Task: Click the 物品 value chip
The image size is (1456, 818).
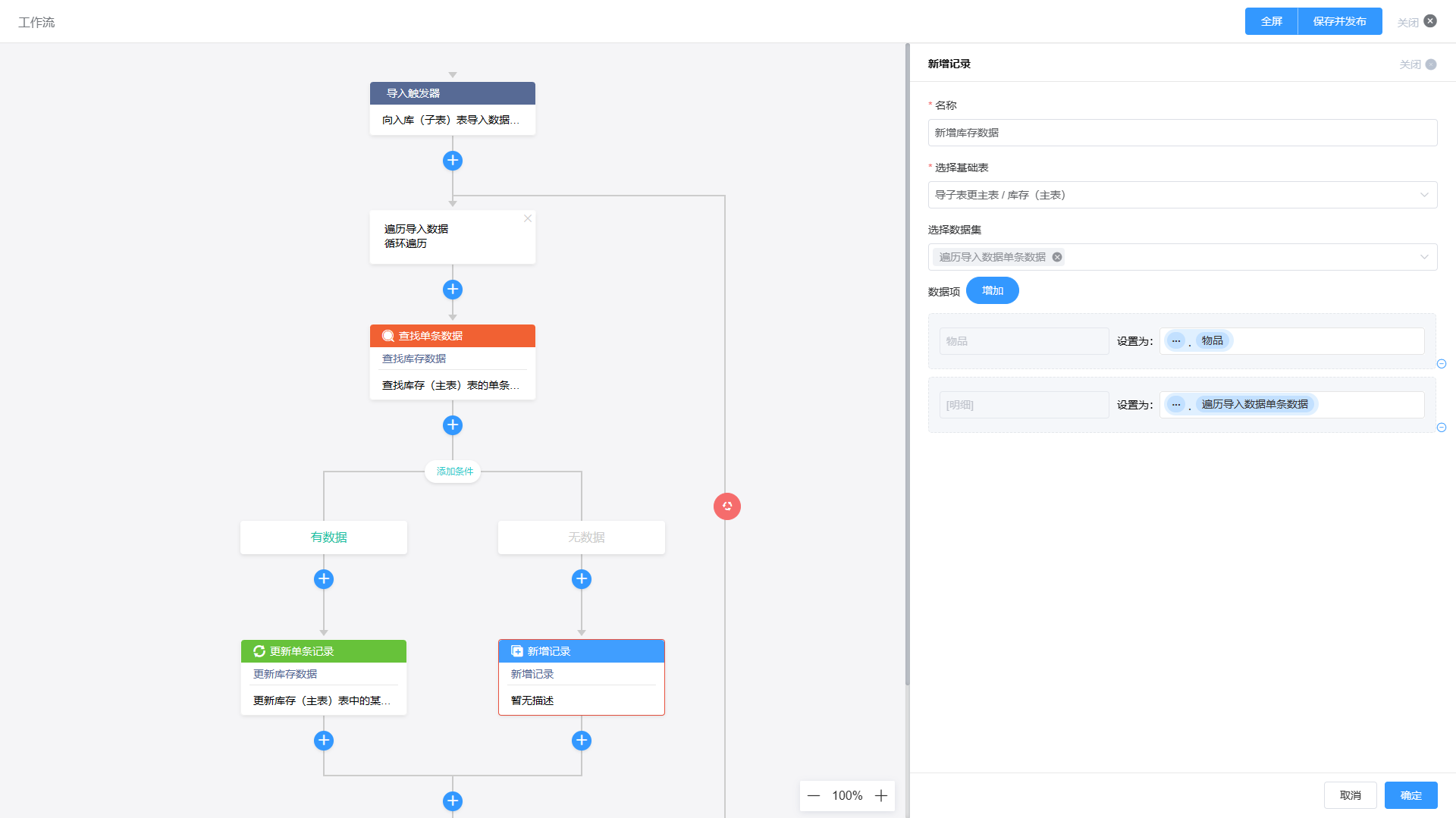Action: (x=1213, y=341)
